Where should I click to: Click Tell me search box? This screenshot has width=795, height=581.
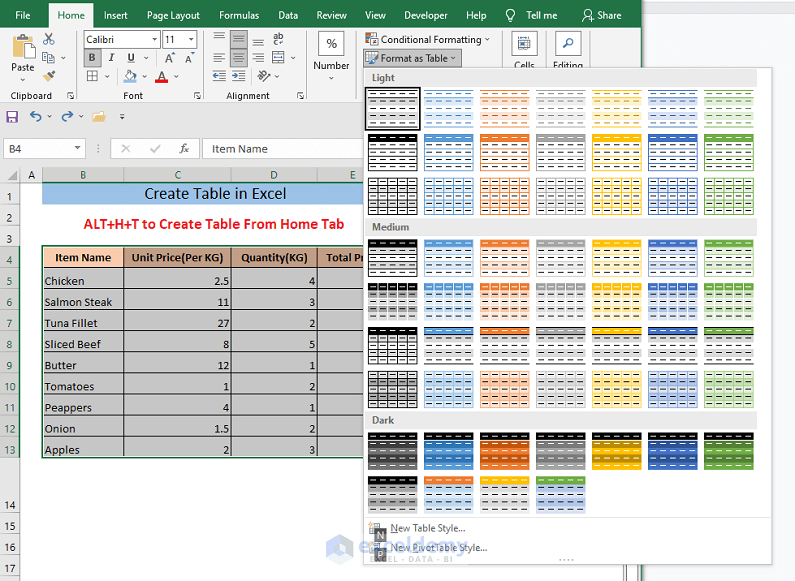coord(532,15)
